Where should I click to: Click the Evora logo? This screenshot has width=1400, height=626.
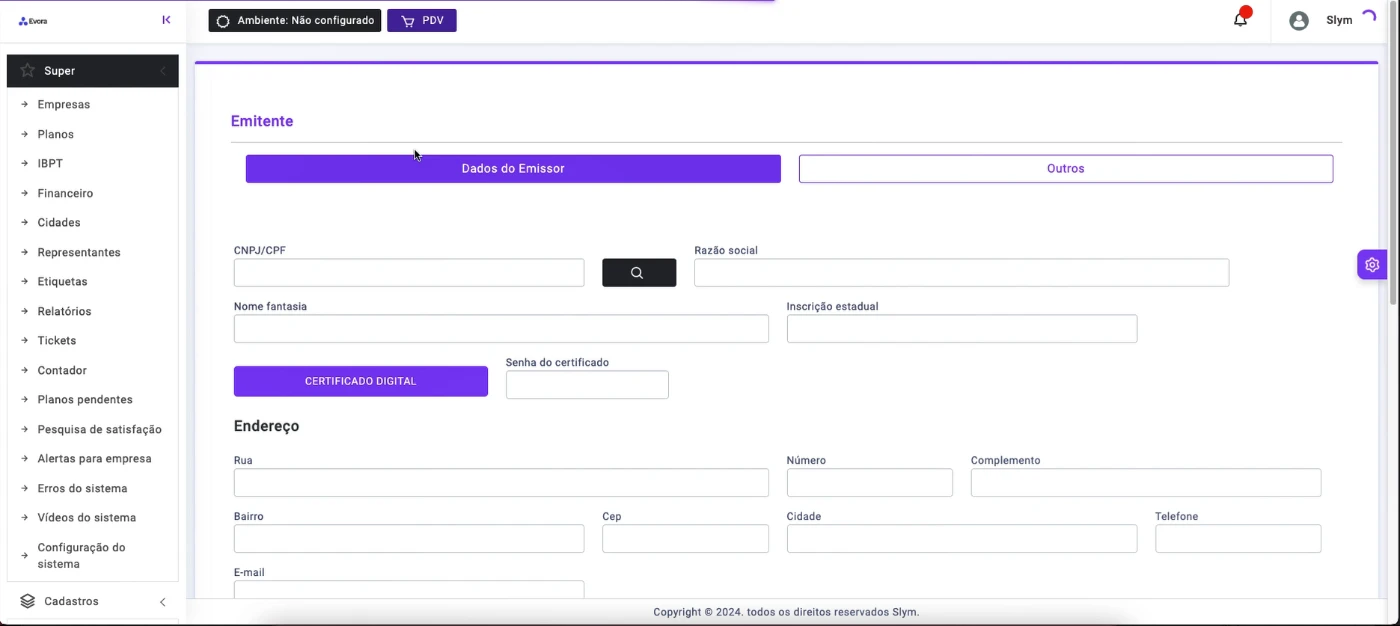33,21
